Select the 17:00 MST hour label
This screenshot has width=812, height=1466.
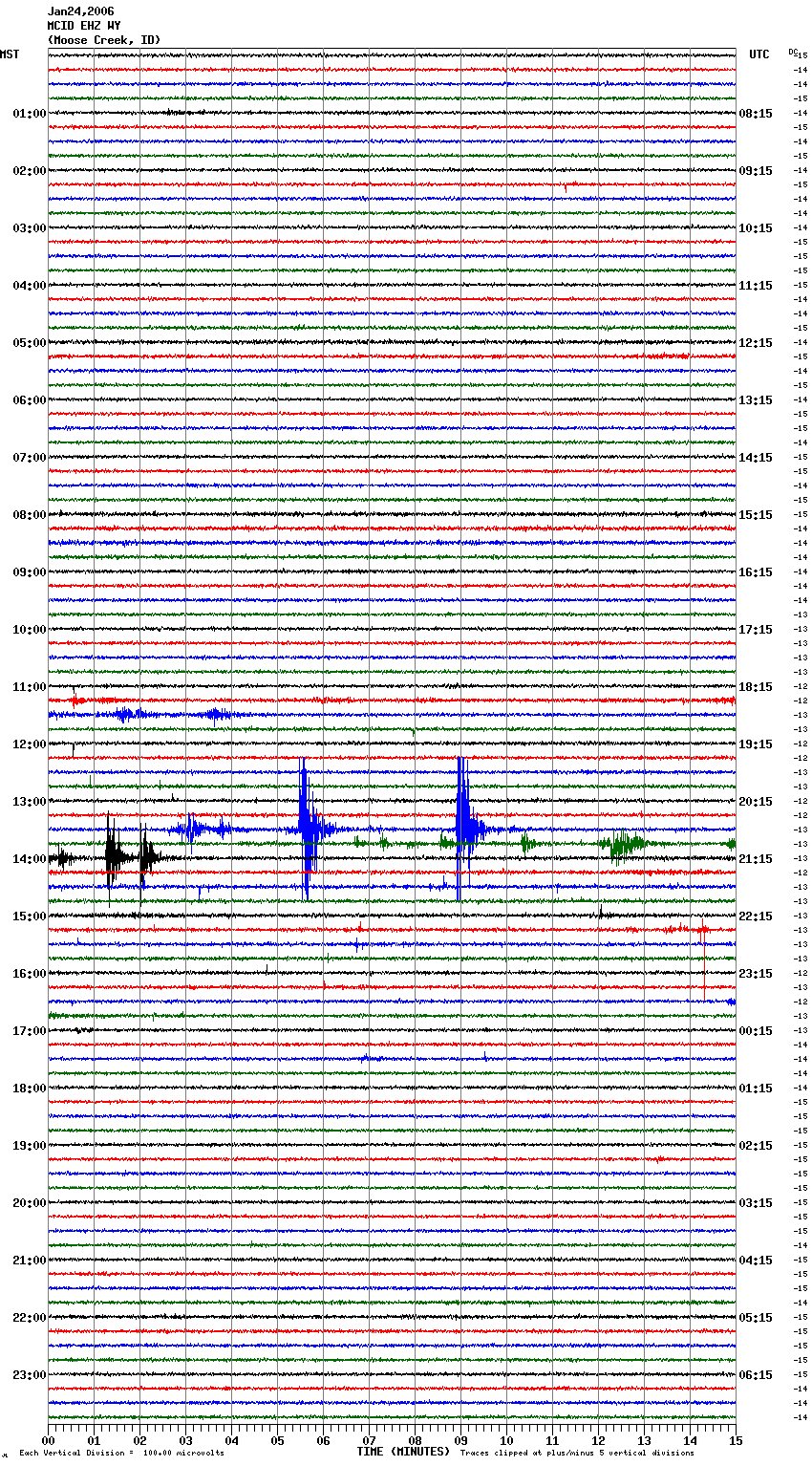click(30, 1031)
